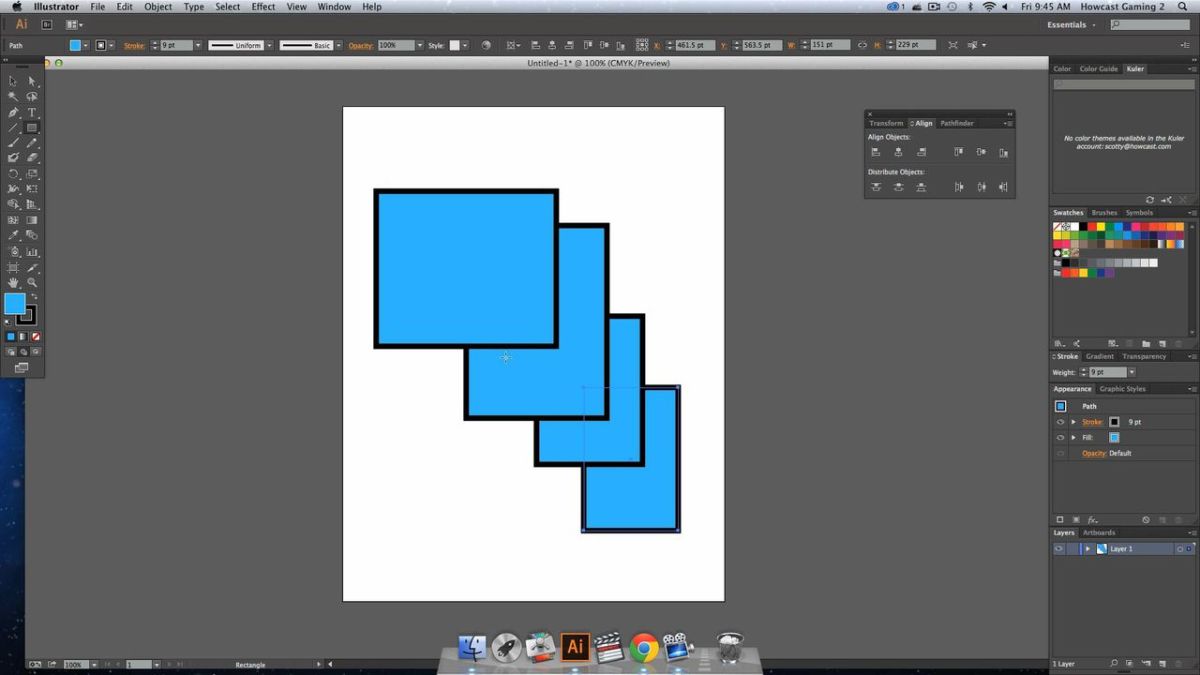Image resolution: width=1200 pixels, height=675 pixels.
Task: Select the Selection tool
Action: point(13,80)
